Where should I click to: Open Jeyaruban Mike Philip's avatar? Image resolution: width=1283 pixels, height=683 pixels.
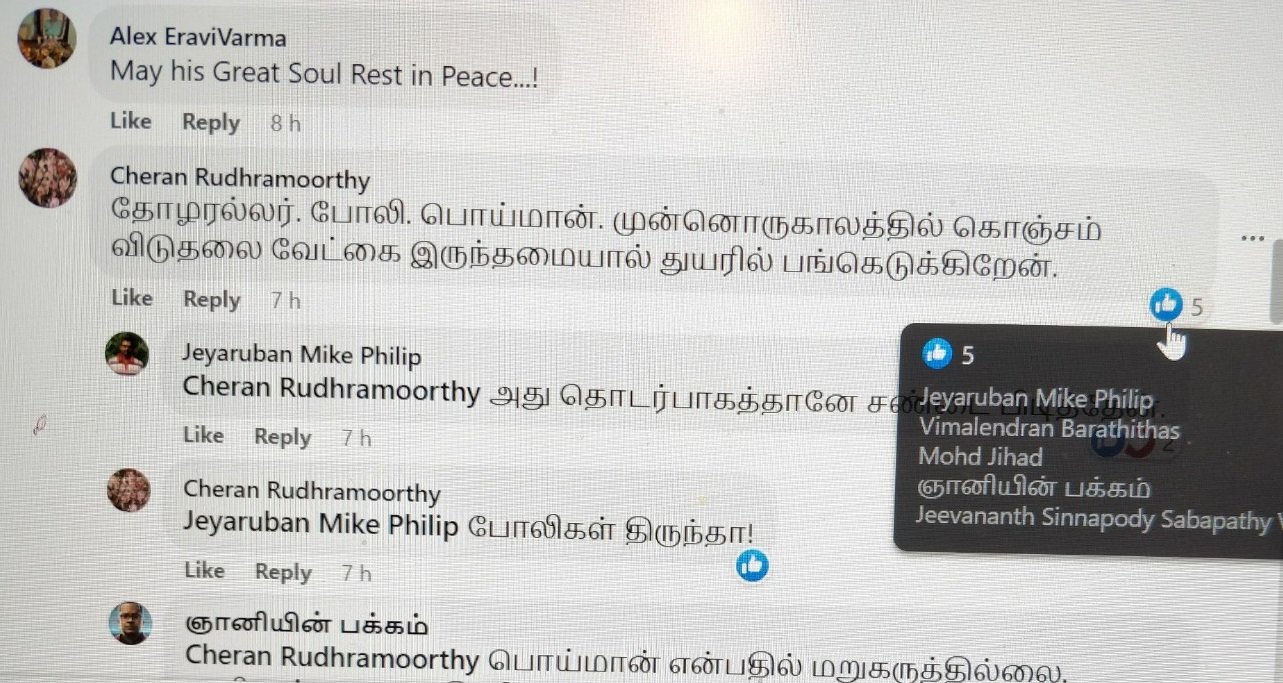(128, 353)
